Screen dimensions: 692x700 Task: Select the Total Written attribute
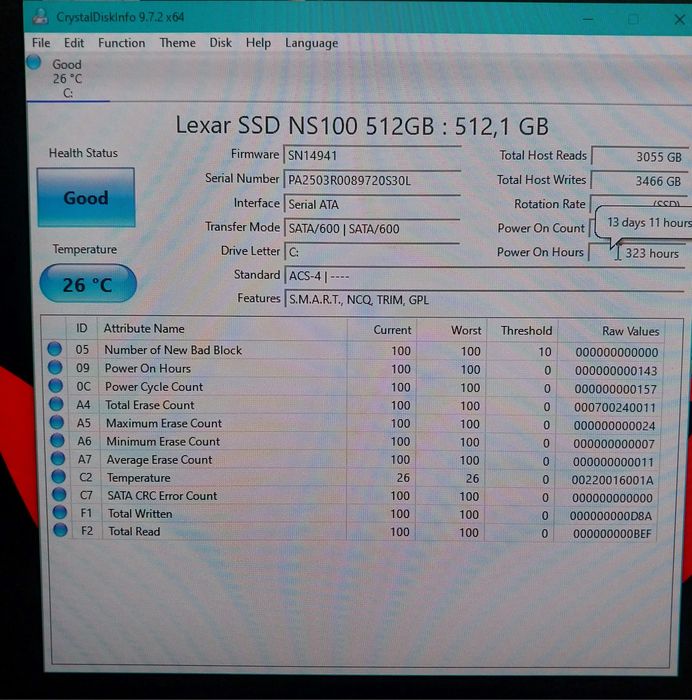(x=140, y=513)
